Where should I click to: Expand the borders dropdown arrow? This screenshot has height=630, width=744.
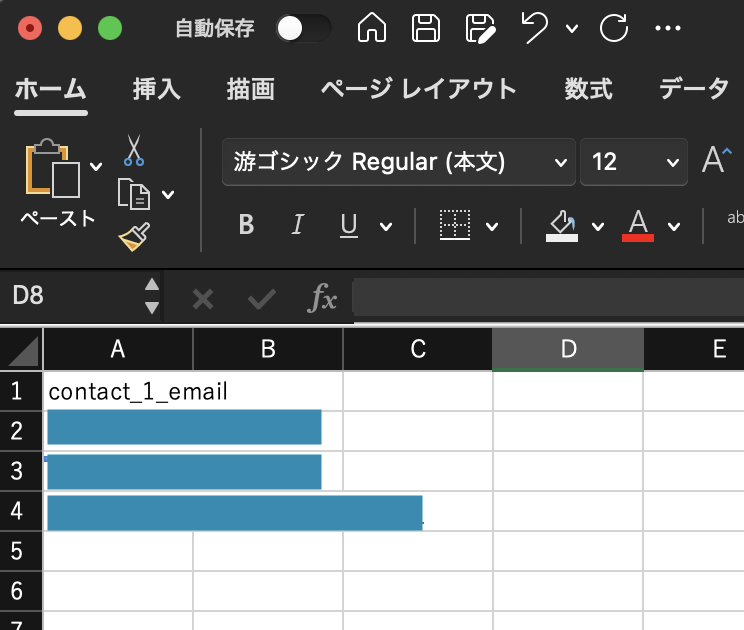coord(492,227)
